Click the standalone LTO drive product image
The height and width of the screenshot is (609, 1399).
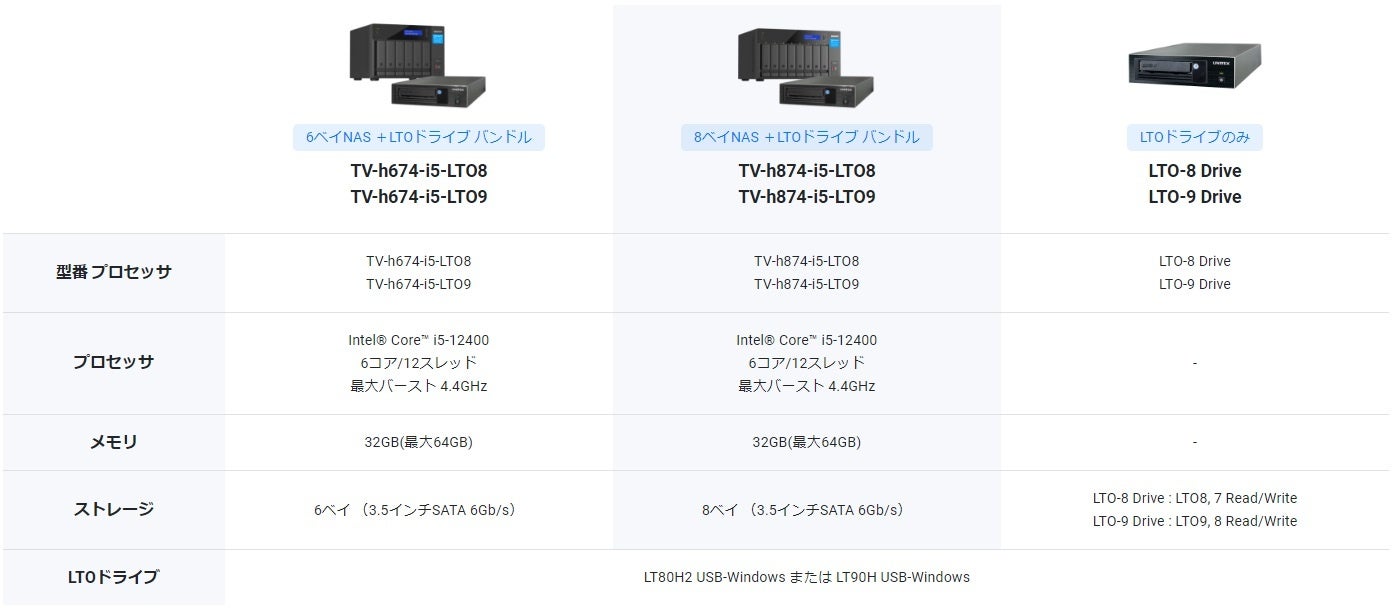click(1194, 66)
